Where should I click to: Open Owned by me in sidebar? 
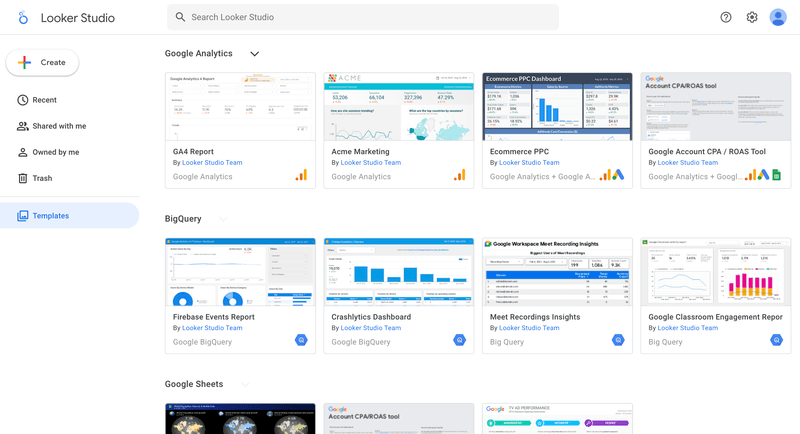[x=69, y=152]
